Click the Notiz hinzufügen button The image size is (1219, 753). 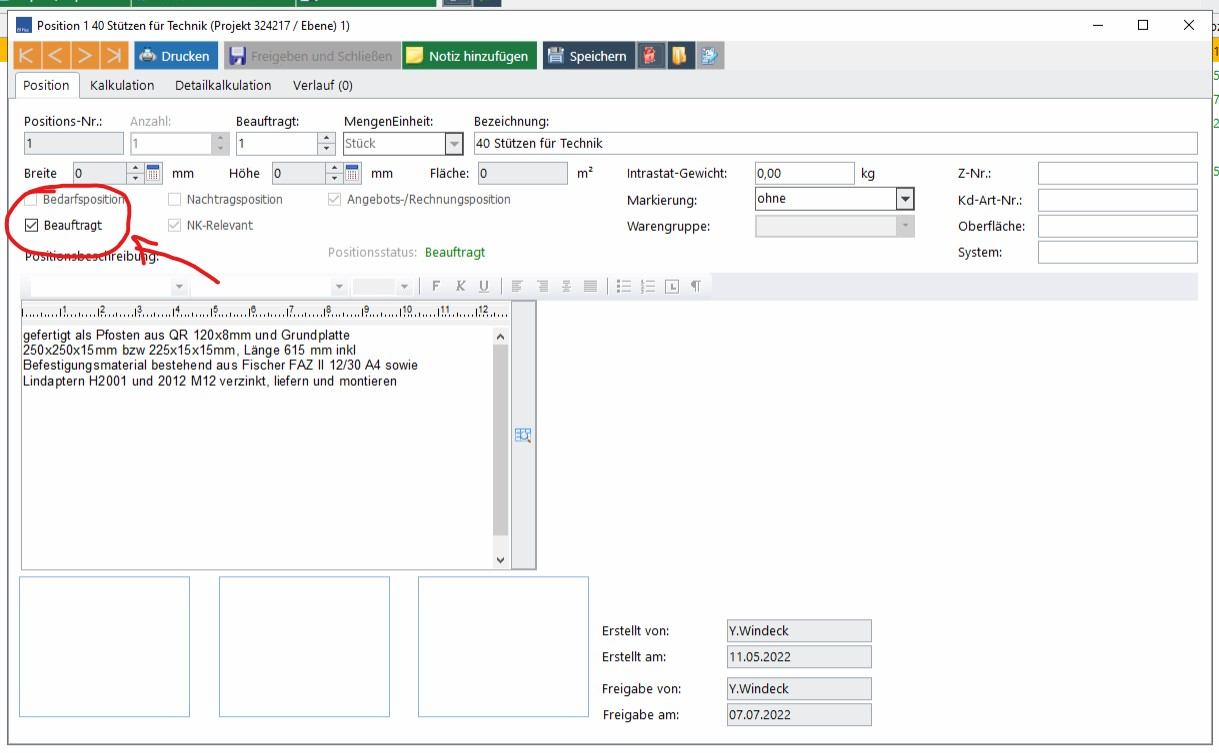click(469, 56)
